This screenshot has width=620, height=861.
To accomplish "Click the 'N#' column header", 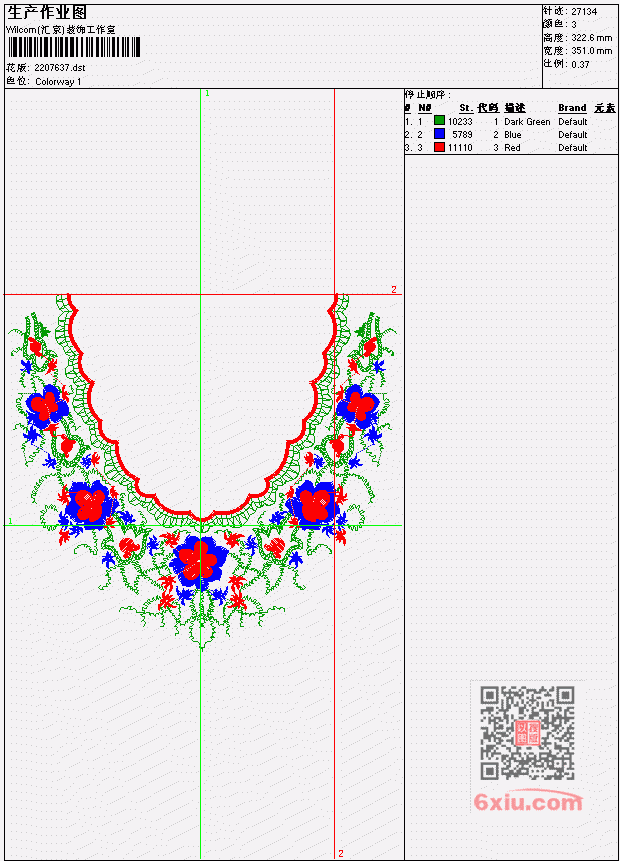I will 424,108.
